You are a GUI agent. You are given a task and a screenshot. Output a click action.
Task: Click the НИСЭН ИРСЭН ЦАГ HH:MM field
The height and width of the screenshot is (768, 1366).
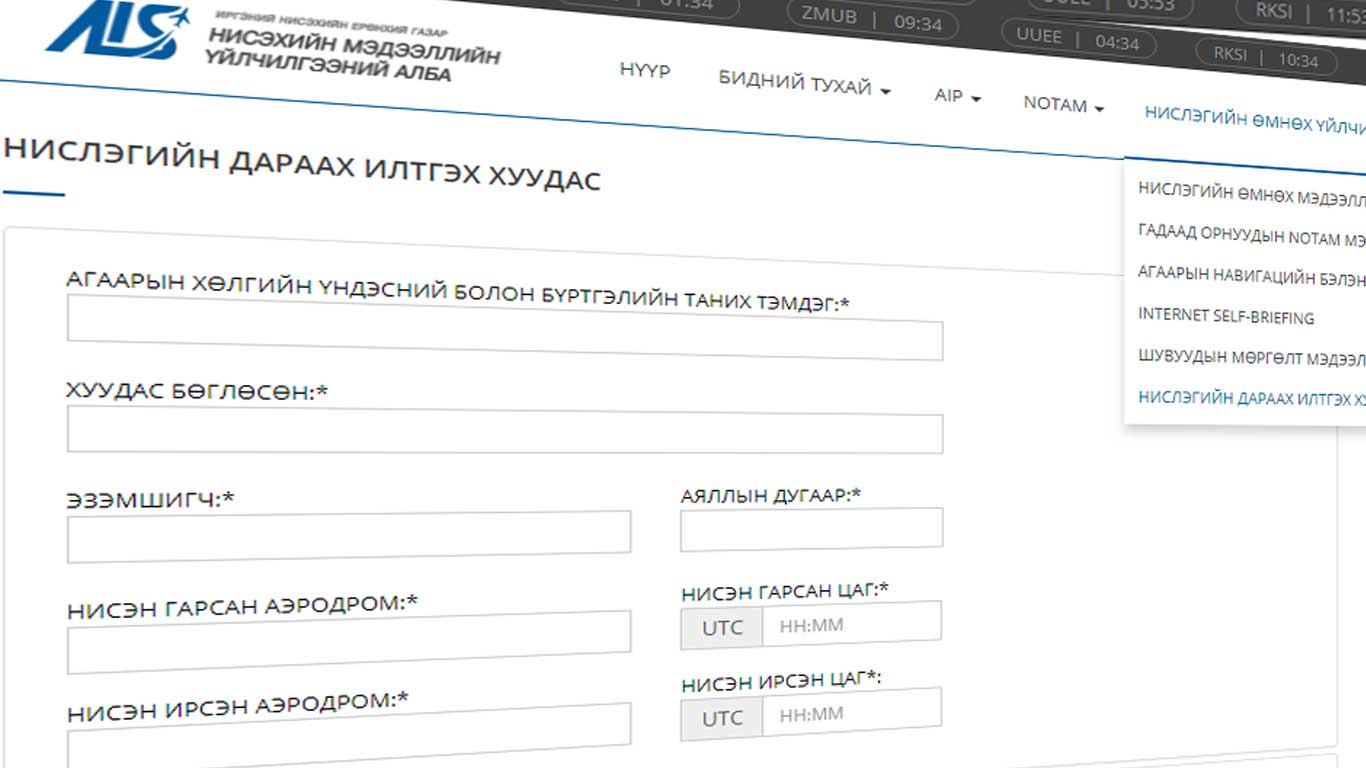click(x=851, y=713)
